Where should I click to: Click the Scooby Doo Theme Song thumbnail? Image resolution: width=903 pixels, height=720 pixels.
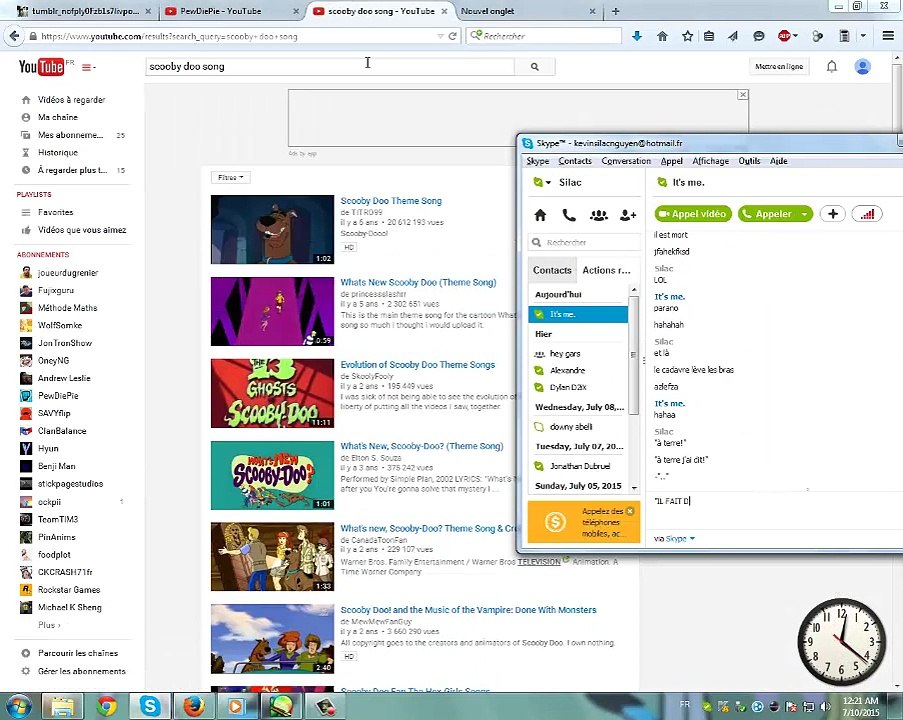(x=272, y=229)
